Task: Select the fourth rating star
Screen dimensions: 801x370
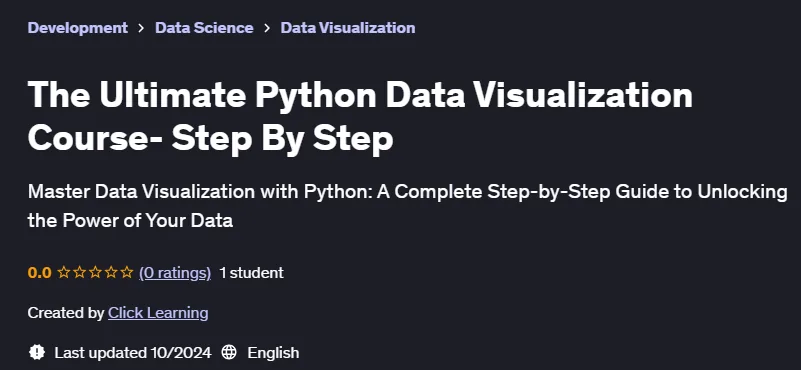Action: click(111, 272)
